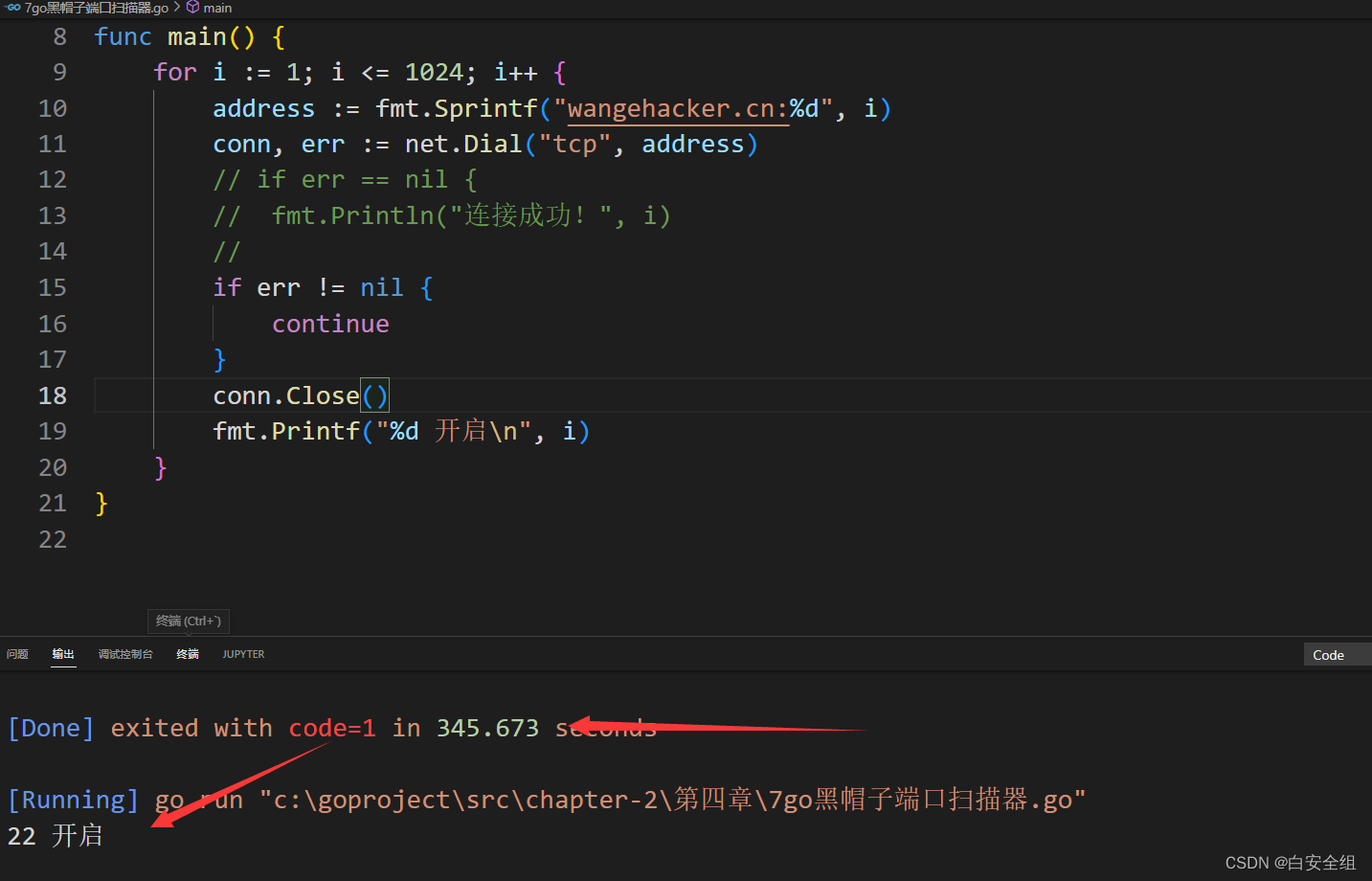Switch to the 输出 output tab
Viewport: 1372px width, 881px height.
point(63,654)
